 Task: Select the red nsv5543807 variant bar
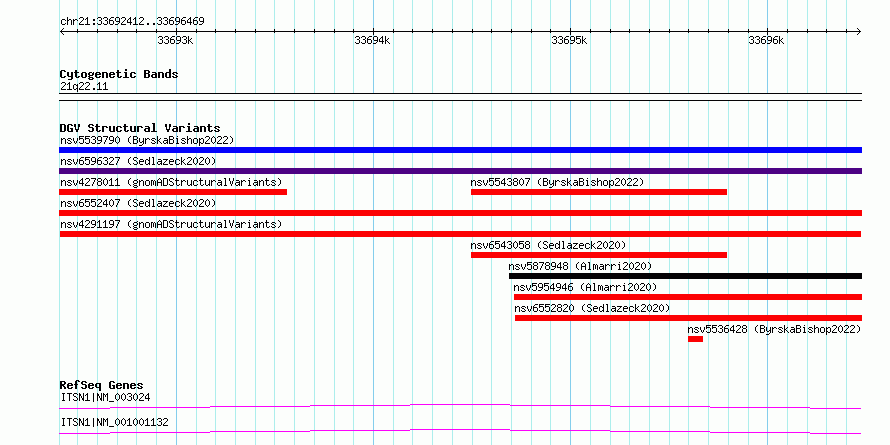point(599,192)
